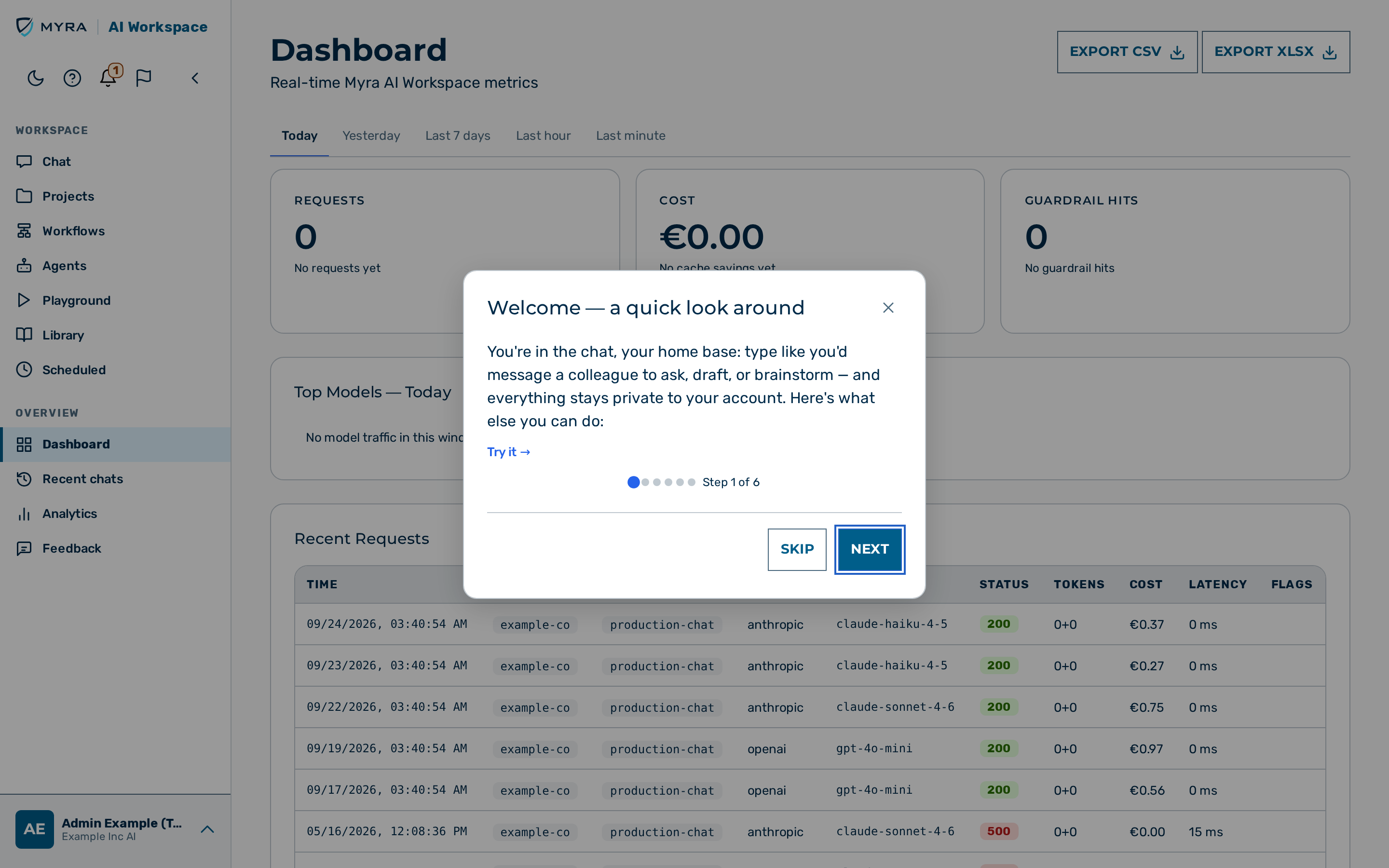Click the claude-haiku-4-5 cell dated 09/24/2026
This screenshot has height=868, width=1389.
click(891, 624)
